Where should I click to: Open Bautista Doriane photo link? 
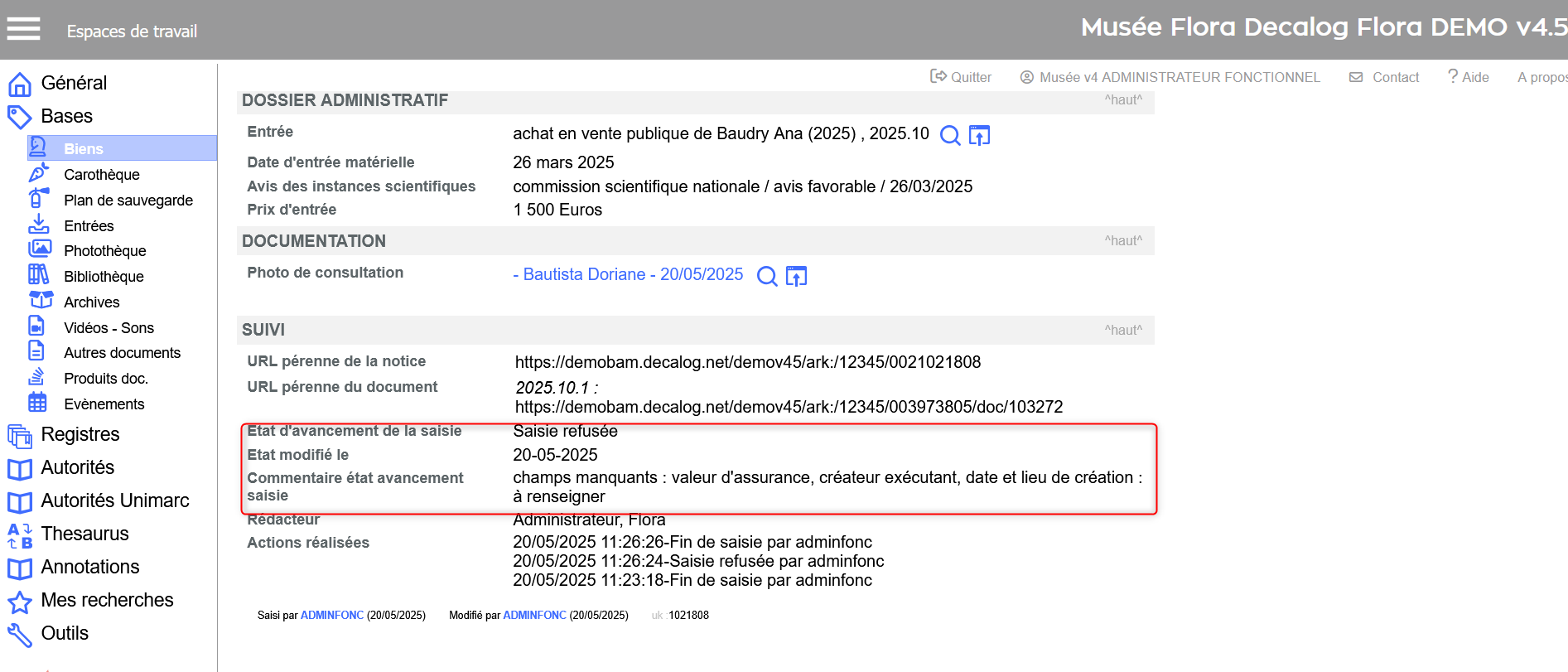(x=628, y=274)
